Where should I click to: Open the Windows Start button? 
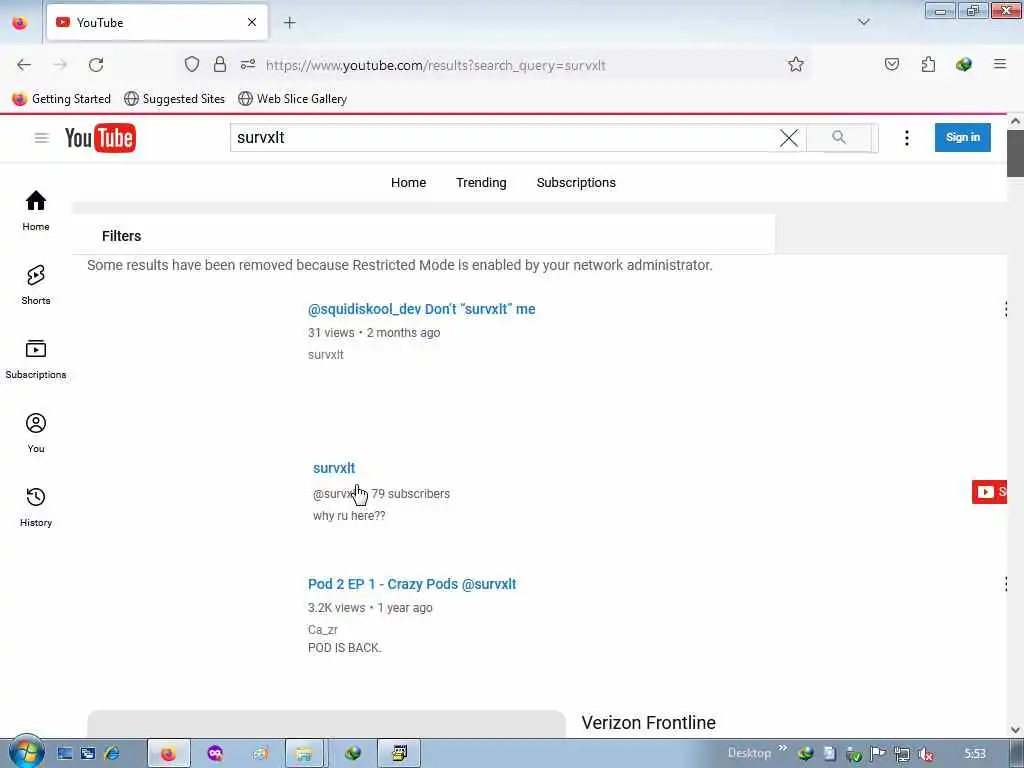pos(26,752)
